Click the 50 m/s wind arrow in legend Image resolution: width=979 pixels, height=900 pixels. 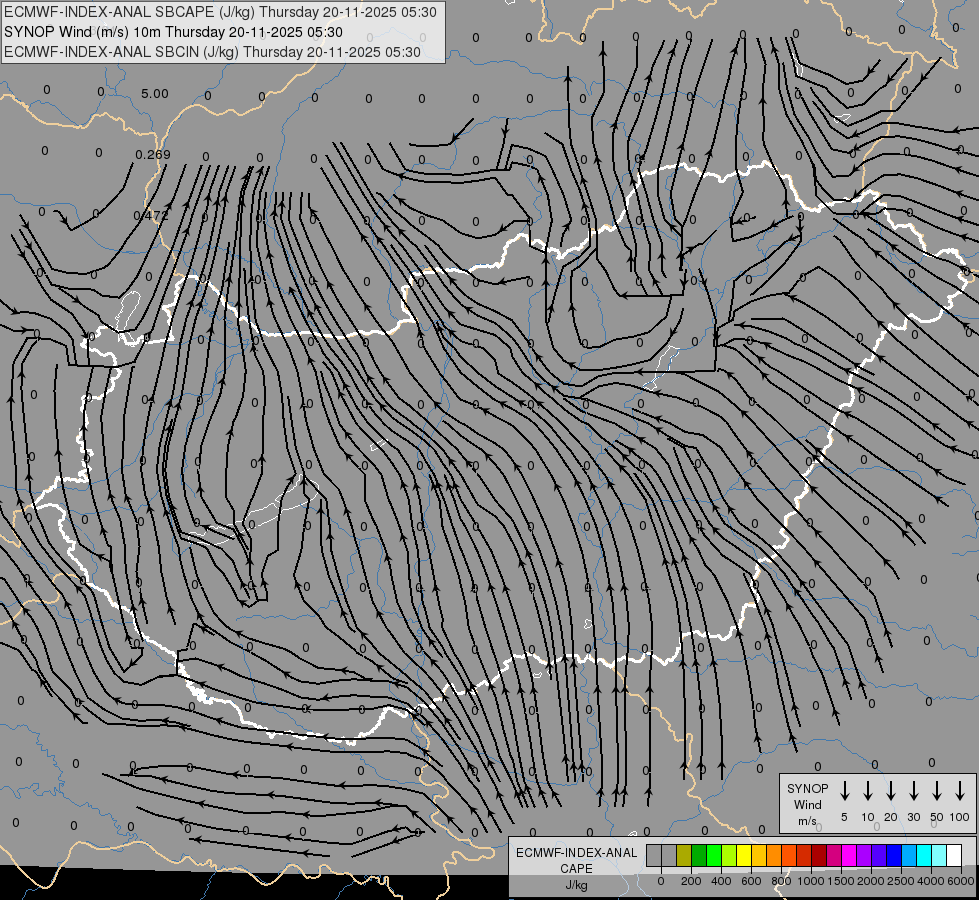(937, 790)
